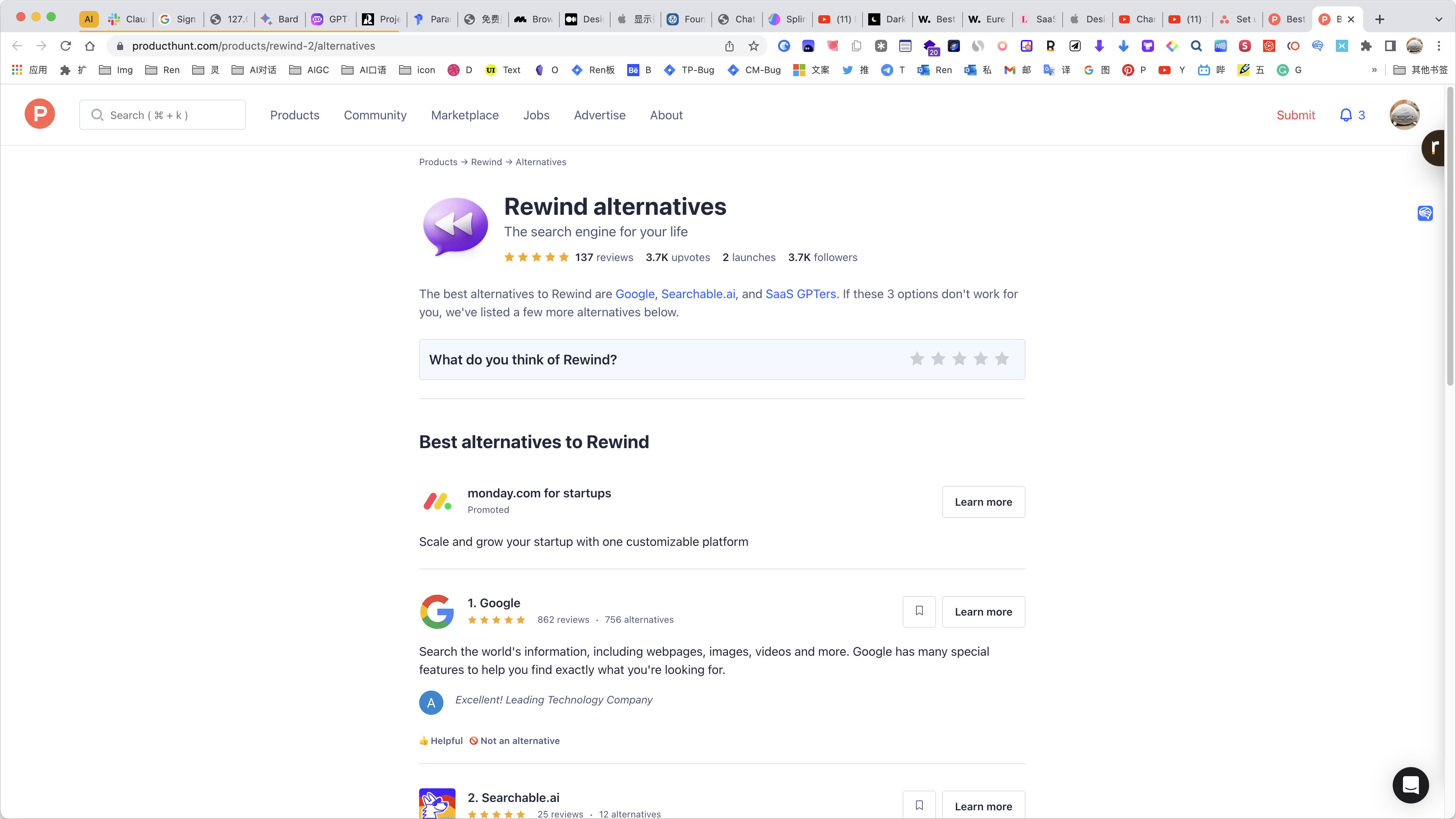This screenshot has height=819, width=1456.
Task: Click Learn more for monday.com
Action: click(983, 502)
